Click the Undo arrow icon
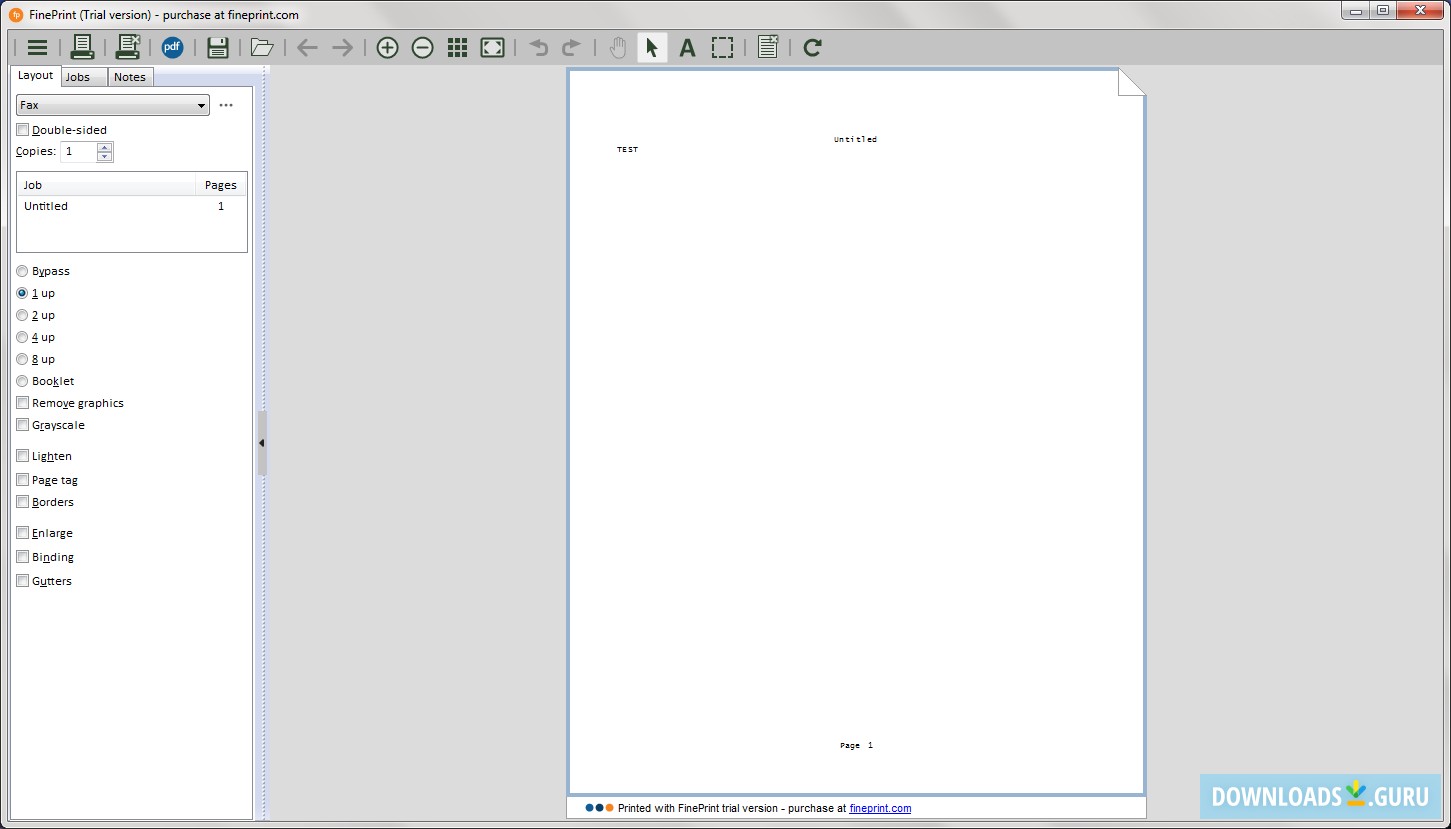Image resolution: width=1451 pixels, height=829 pixels. click(x=538, y=48)
